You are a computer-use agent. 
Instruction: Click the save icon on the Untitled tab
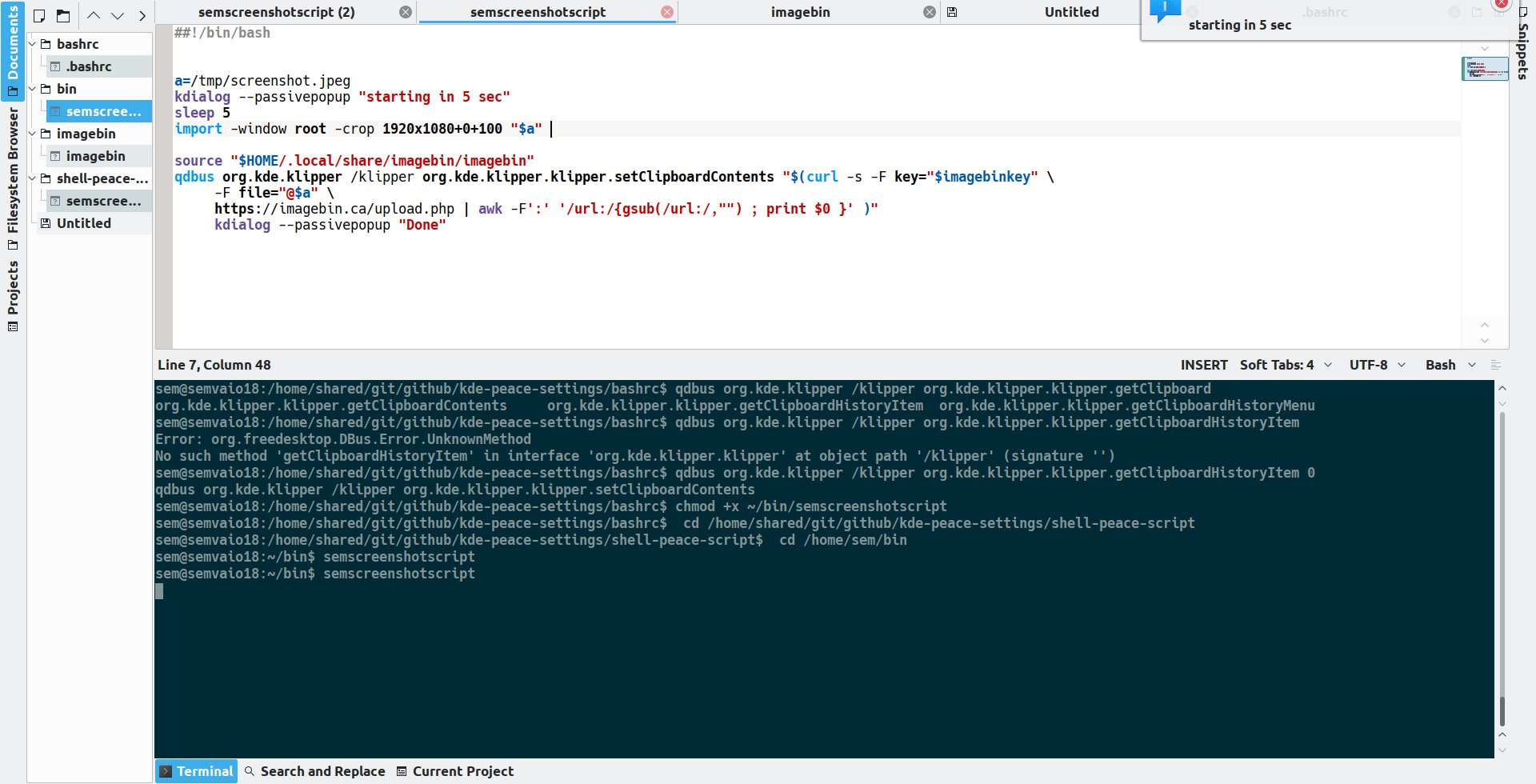click(952, 12)
